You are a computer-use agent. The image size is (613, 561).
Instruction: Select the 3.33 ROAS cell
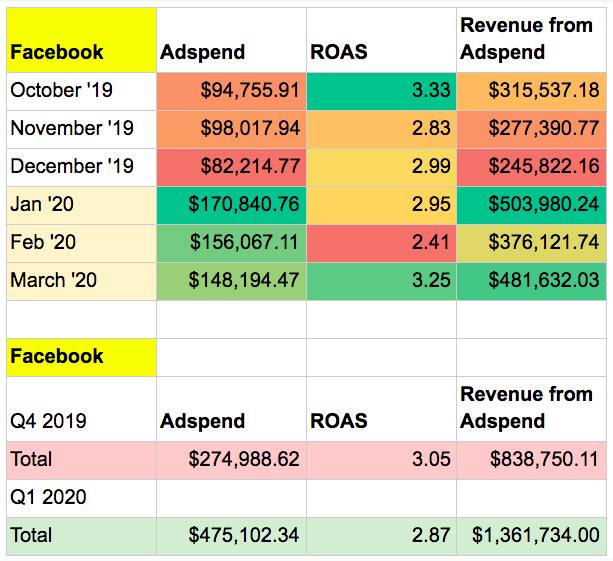coord(381,91)
